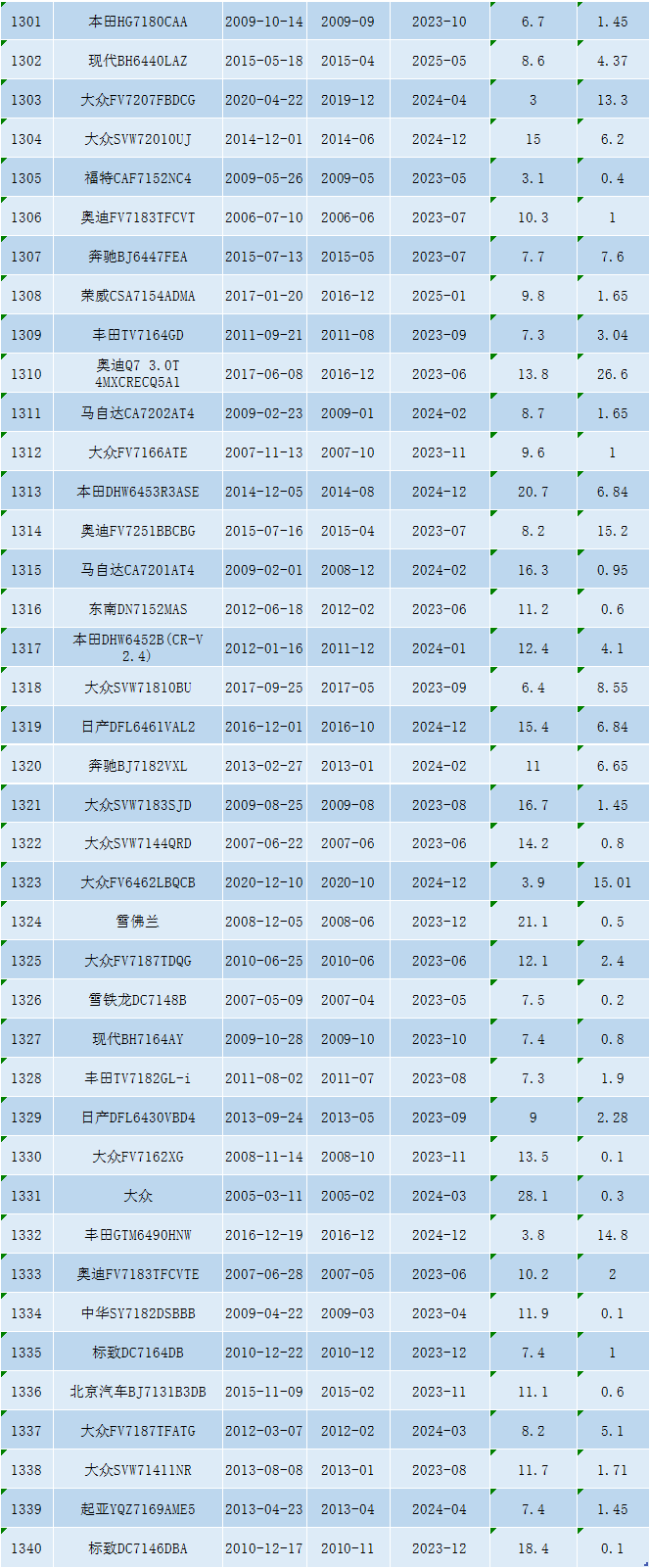Select the 大众FV7166ATE cell
Screen dimensions: 650x1568
138,452
